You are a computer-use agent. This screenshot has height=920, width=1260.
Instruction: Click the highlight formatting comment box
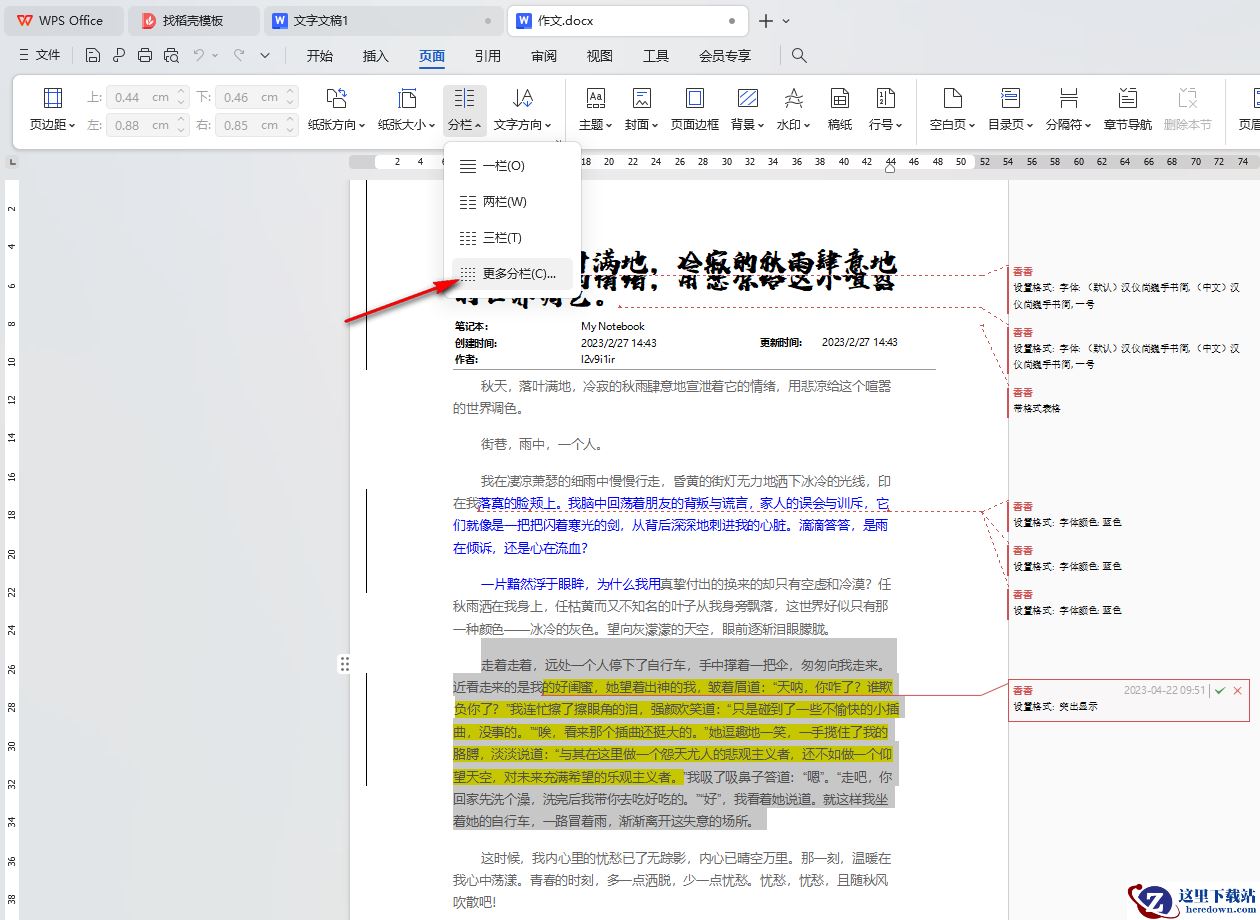tap(1128, 700)
